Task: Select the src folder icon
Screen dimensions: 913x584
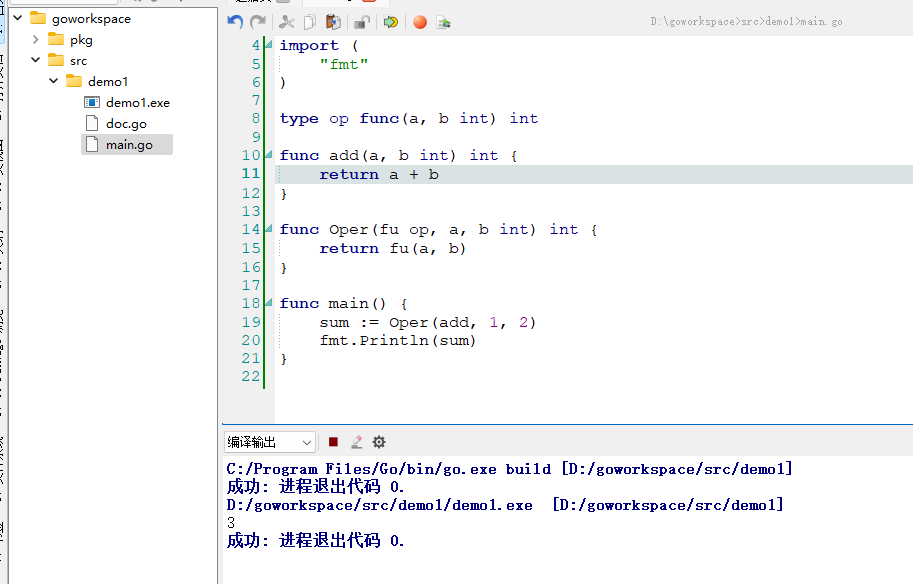Action: (56, 60)
